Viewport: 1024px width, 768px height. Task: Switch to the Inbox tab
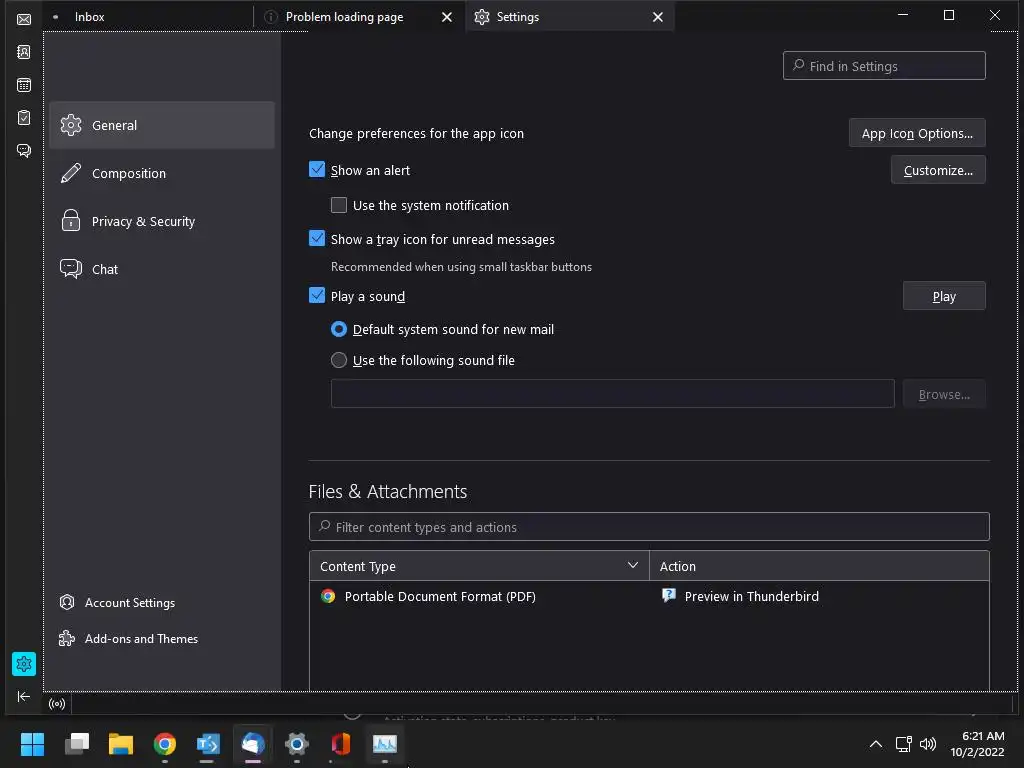point(149,16)
